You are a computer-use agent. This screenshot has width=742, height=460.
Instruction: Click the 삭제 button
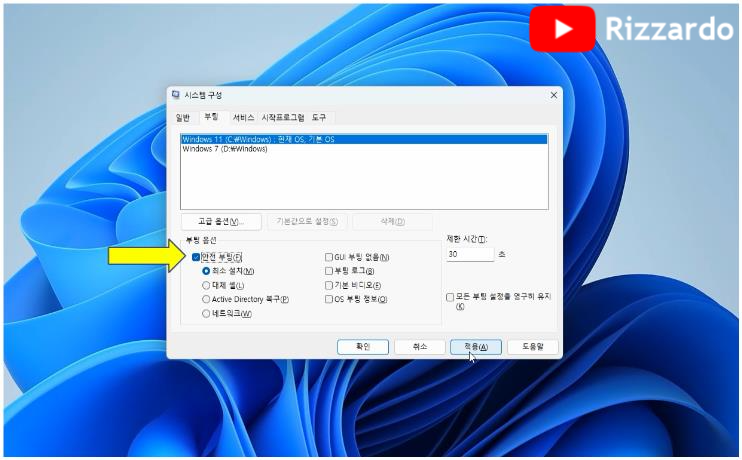(392, 221)
